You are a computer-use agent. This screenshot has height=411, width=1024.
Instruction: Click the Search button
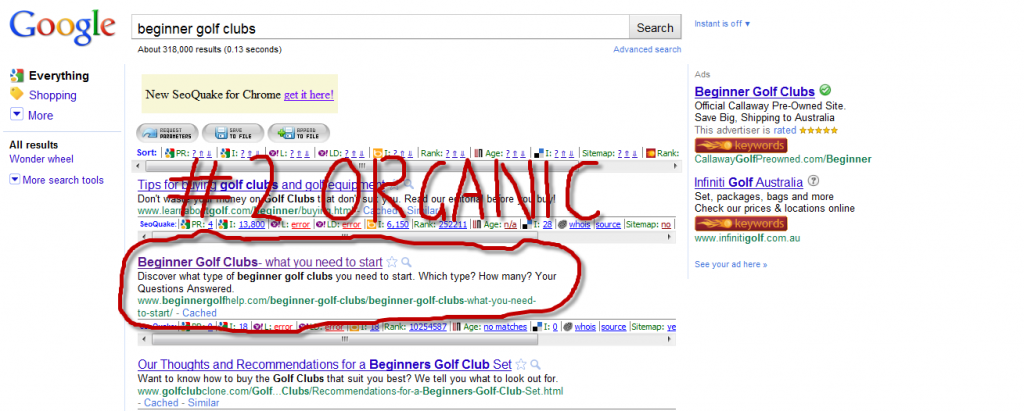pyautogui.click(x=655, y=28)
